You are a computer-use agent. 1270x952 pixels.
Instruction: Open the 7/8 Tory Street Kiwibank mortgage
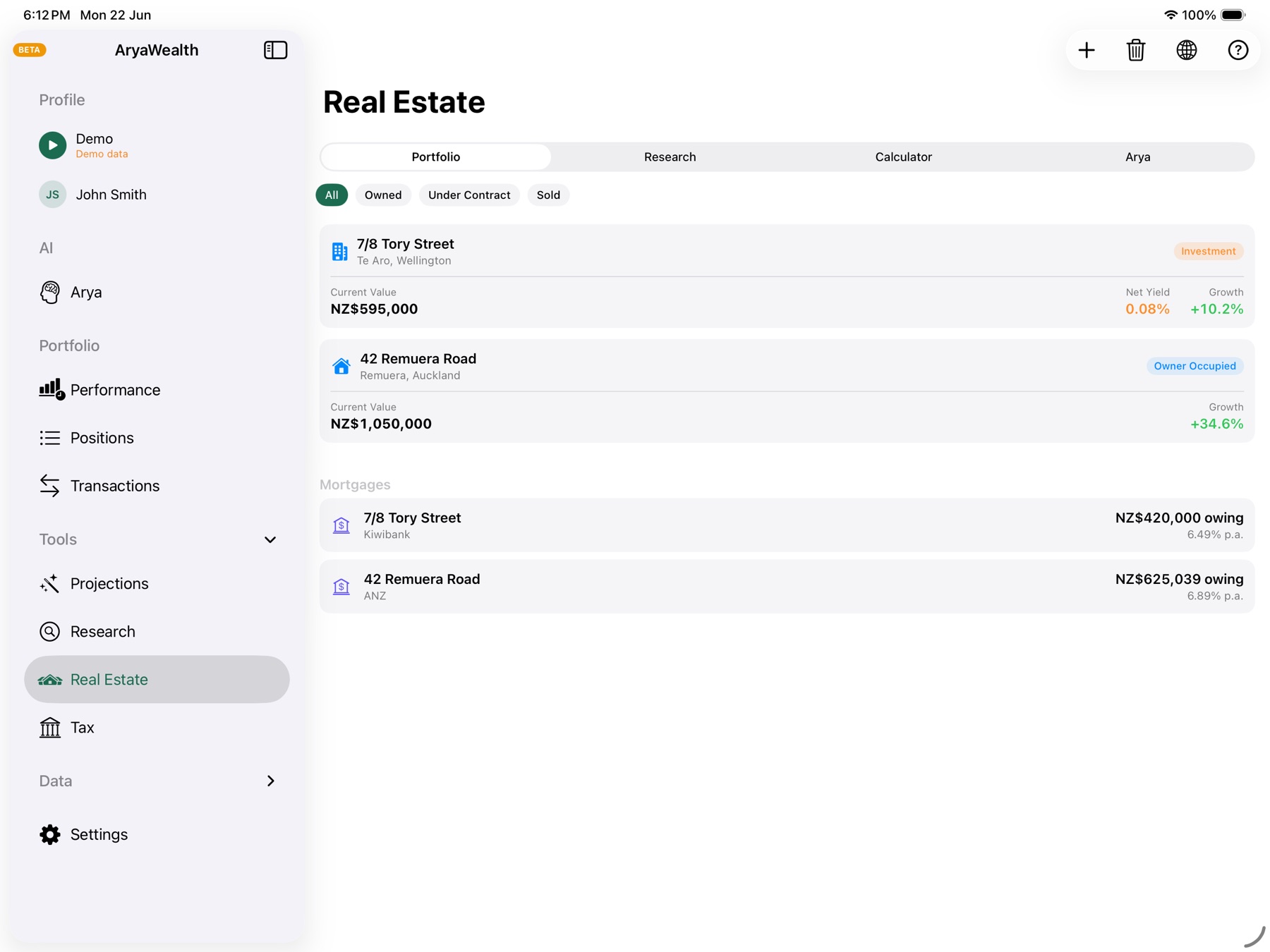787,525
